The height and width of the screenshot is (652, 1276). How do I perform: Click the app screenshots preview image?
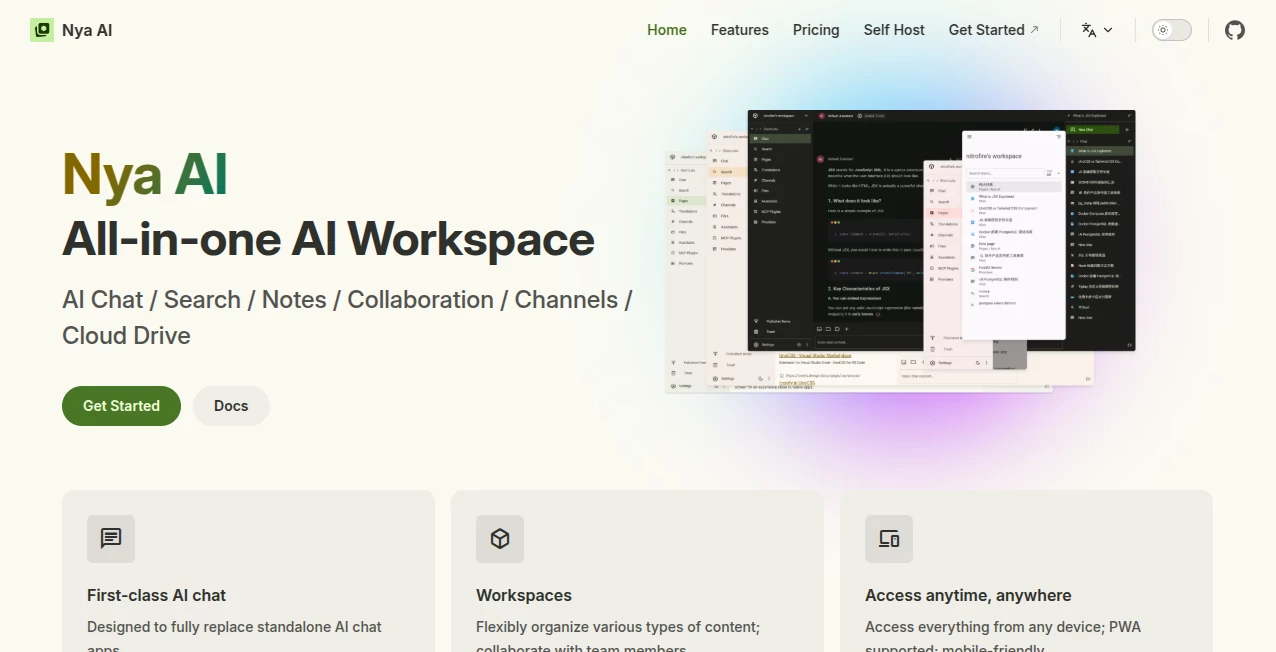click(901, 250)
